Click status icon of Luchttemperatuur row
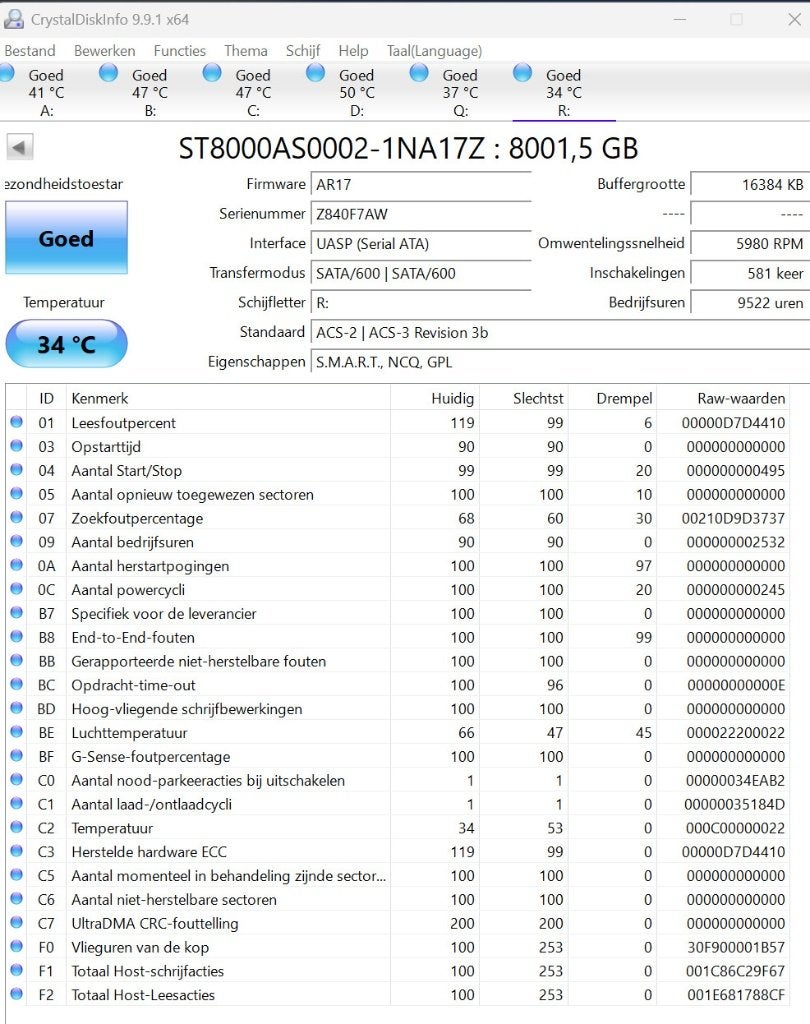The height and width of the screenshot is (1024, 810). tap(16, 732)
